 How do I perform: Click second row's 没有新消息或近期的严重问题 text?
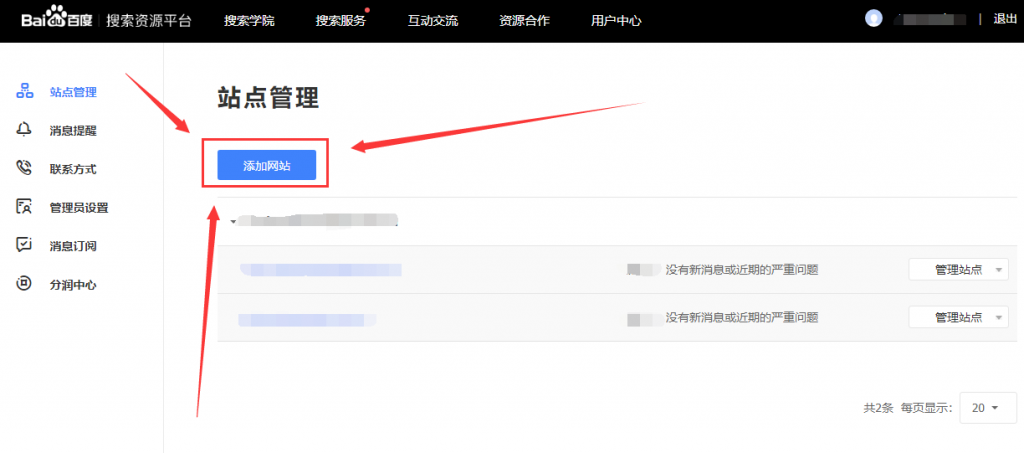pos(742,317)
